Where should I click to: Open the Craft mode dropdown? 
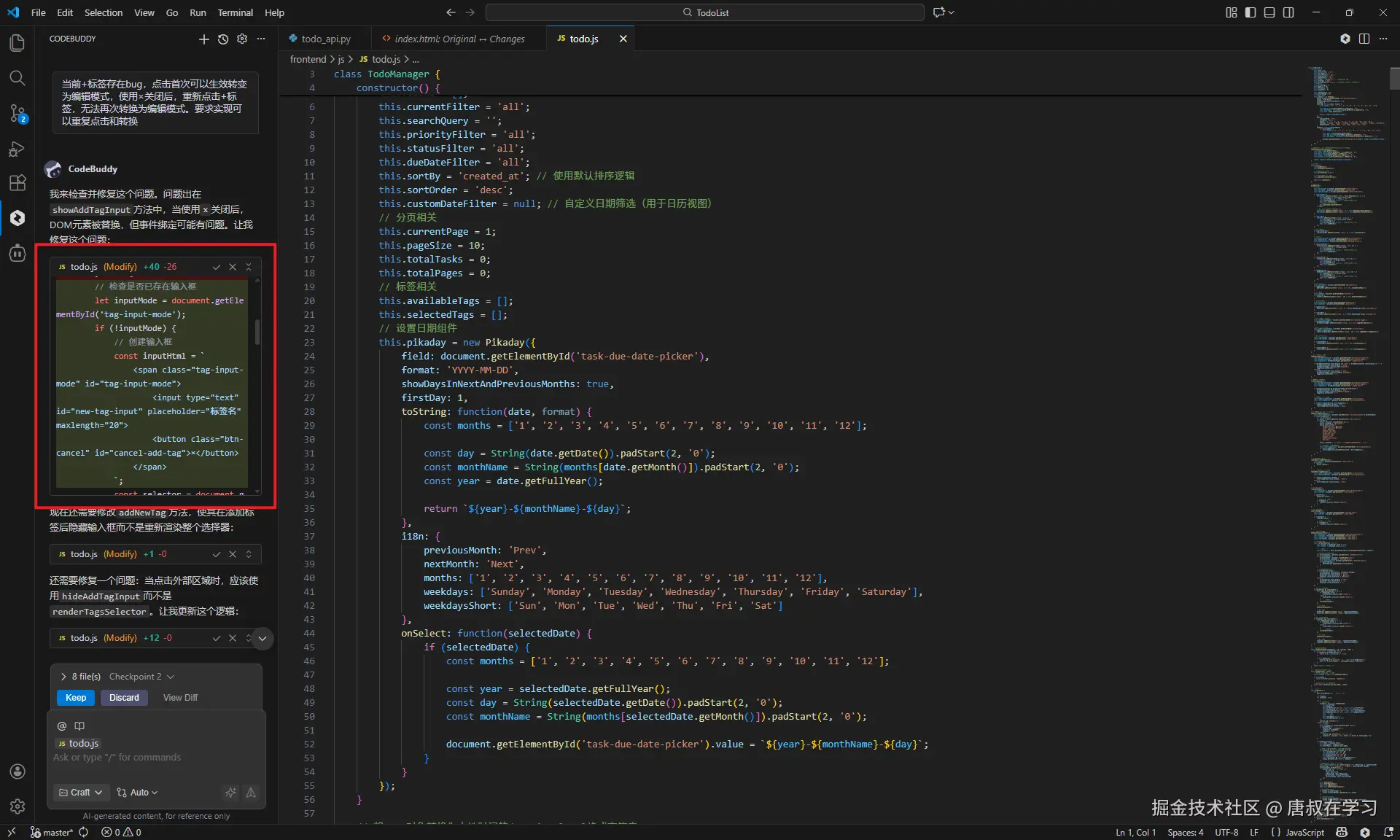coord(81,793)
